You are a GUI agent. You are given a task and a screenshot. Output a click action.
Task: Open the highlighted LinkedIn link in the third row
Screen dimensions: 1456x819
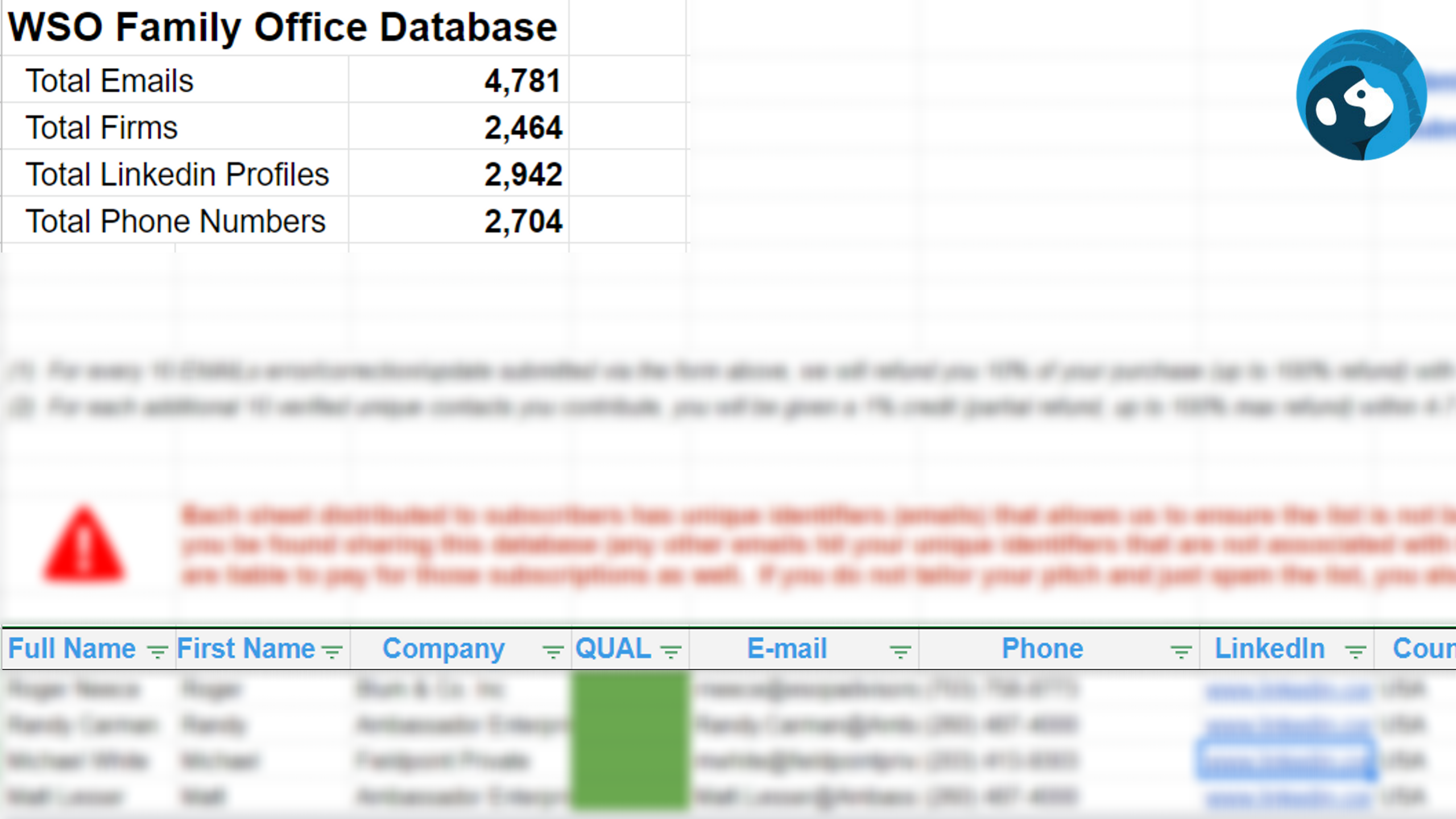[x=1284, y=759]
